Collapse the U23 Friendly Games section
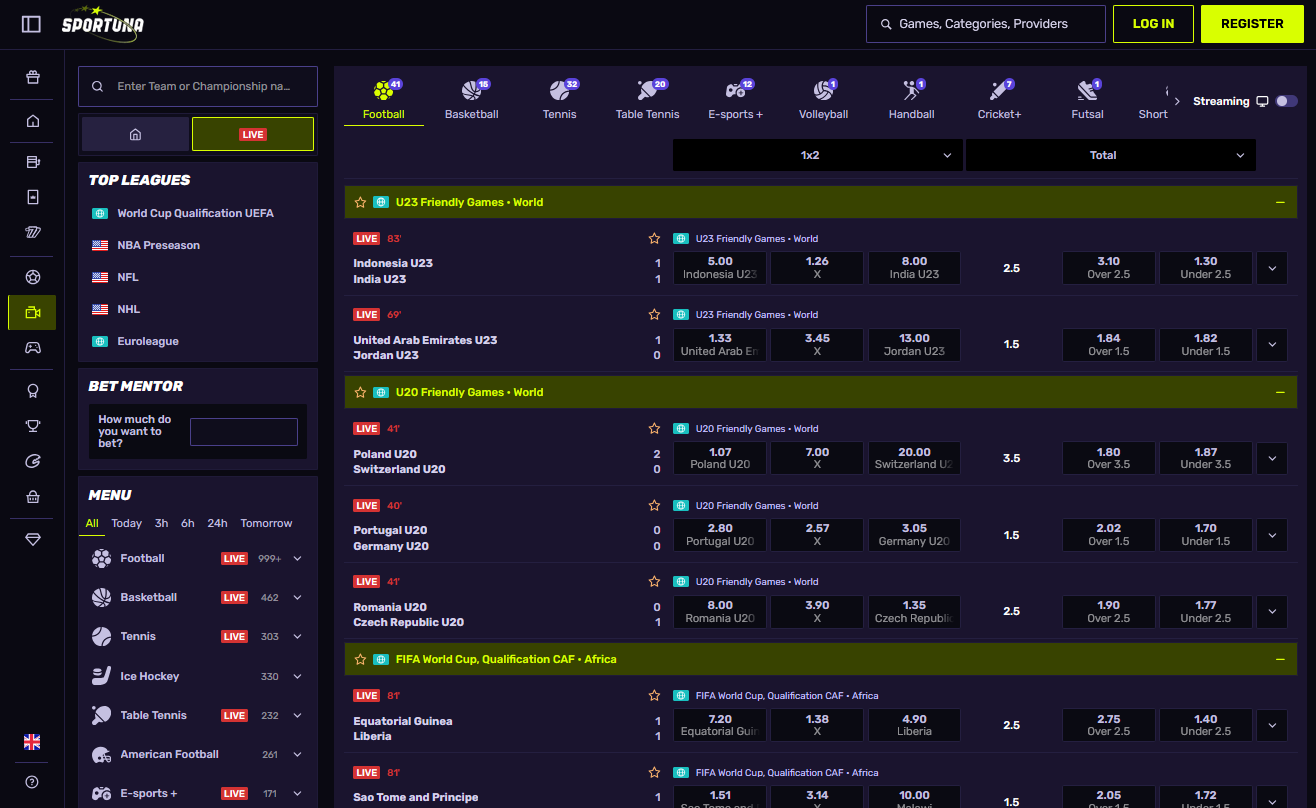Screen dimensions: 1316x808 pos(1280,202)
